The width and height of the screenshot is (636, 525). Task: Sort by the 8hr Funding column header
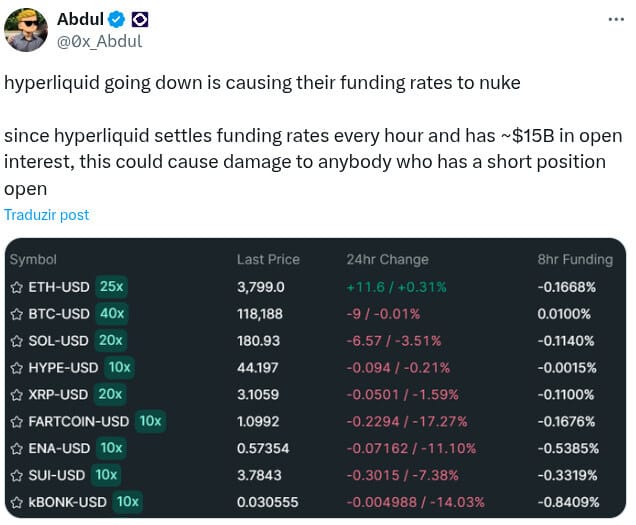[x=575, y=259]
